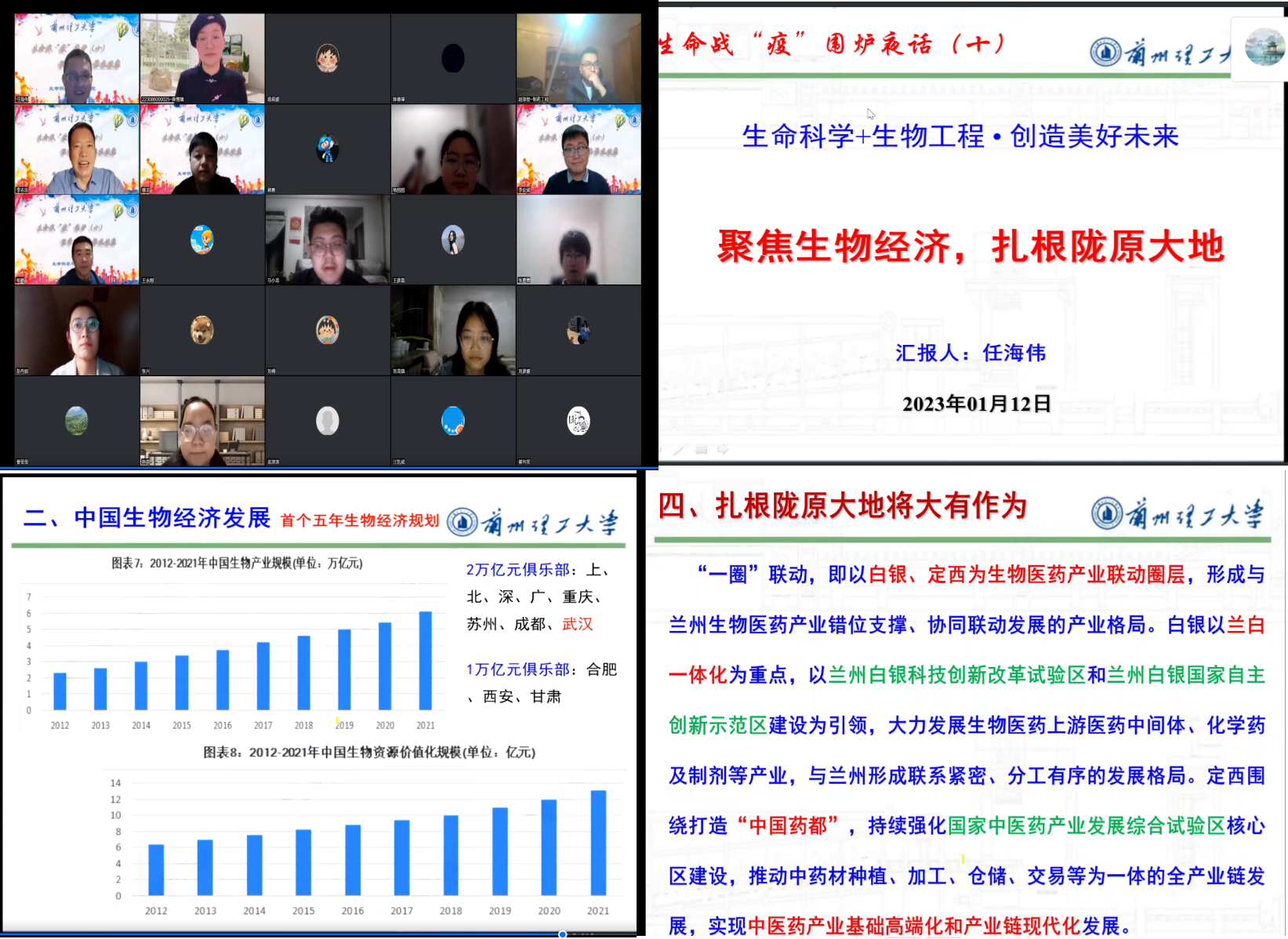The image size is (1288, 939).
Task: Open the slide list menu icon
Action: click(701, 449)
